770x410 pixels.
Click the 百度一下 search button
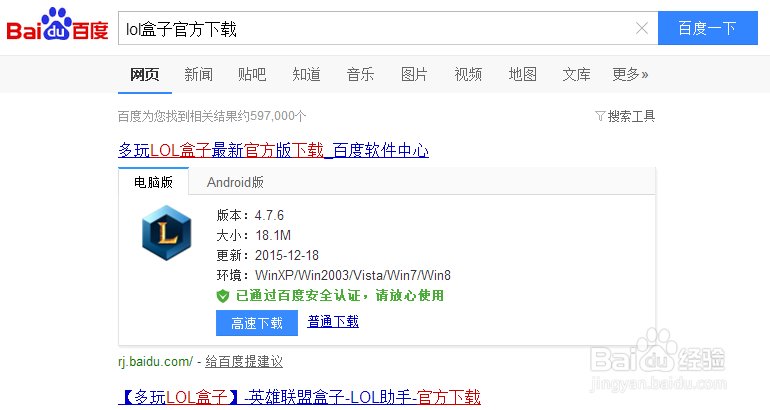pos(707,28)
